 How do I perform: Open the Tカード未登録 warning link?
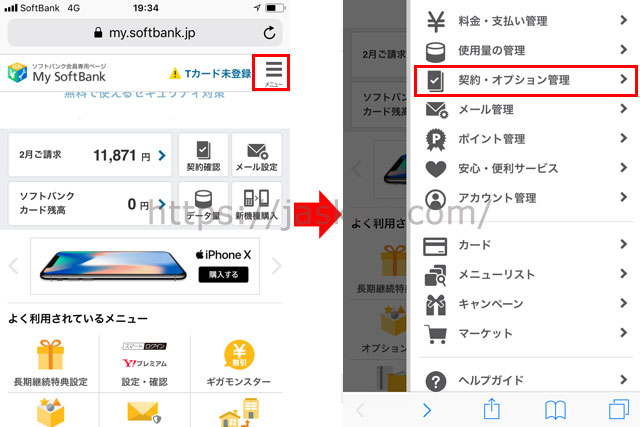point(211,73)
